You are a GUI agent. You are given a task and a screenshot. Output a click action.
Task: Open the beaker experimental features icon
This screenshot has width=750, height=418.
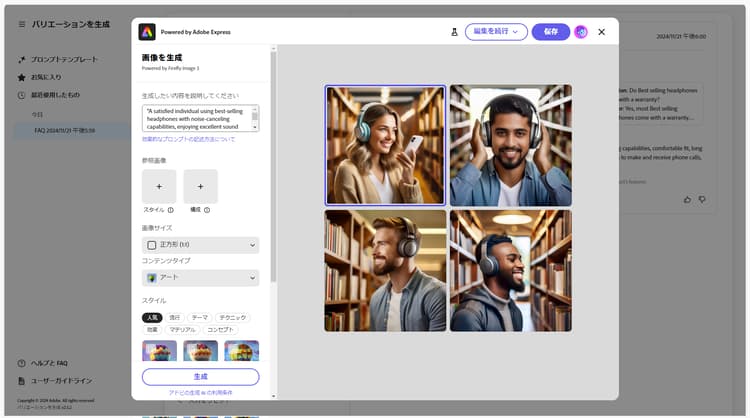click(454, 32)
